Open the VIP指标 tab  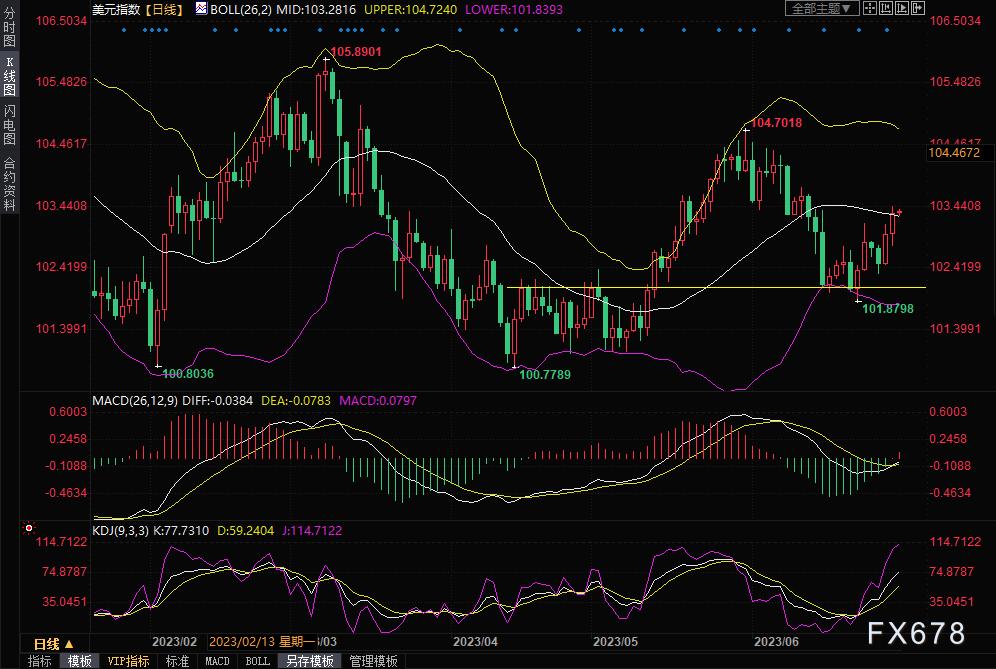pyautogui.click(x=128, y=661)
